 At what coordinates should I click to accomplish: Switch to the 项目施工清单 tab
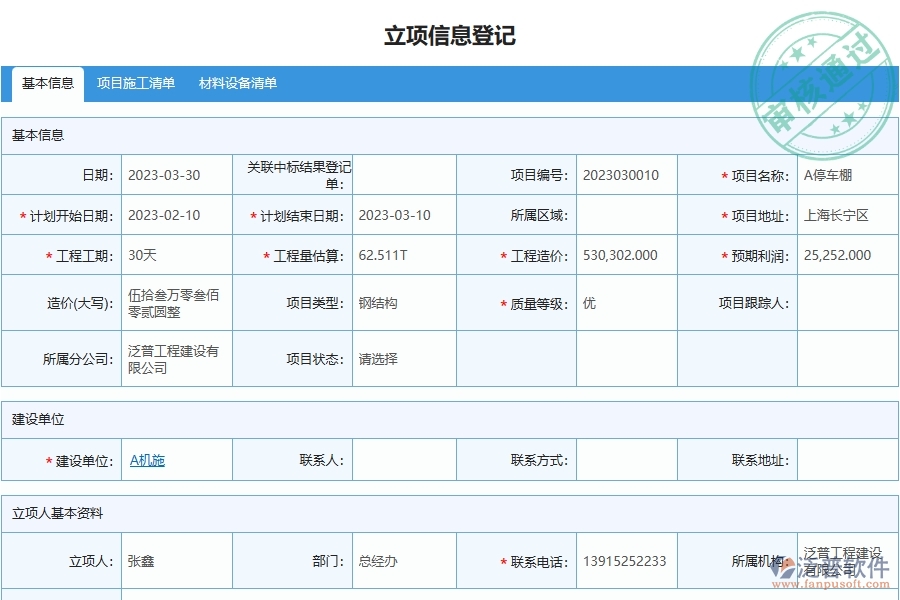(136, 84)
